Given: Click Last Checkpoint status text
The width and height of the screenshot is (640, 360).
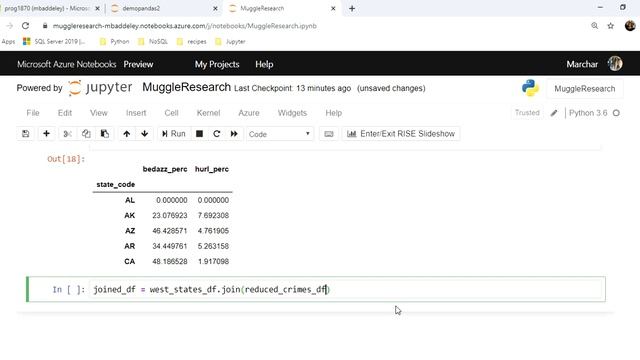Looking at the screenshot, I should (x=292, y=88).
